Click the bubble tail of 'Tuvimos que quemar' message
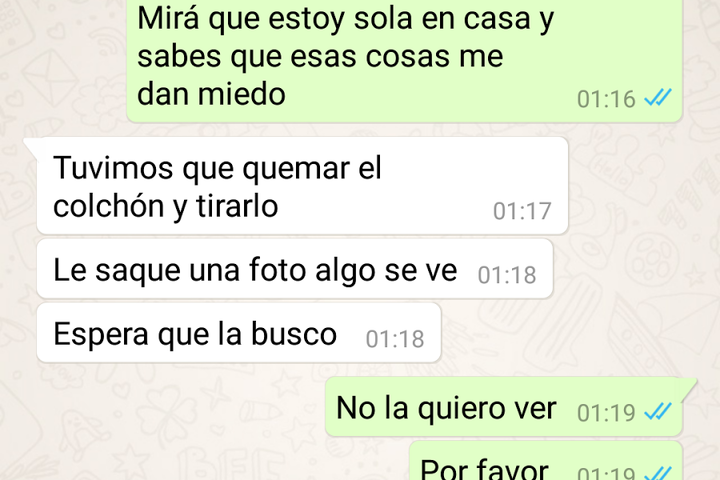 (30, 146)
